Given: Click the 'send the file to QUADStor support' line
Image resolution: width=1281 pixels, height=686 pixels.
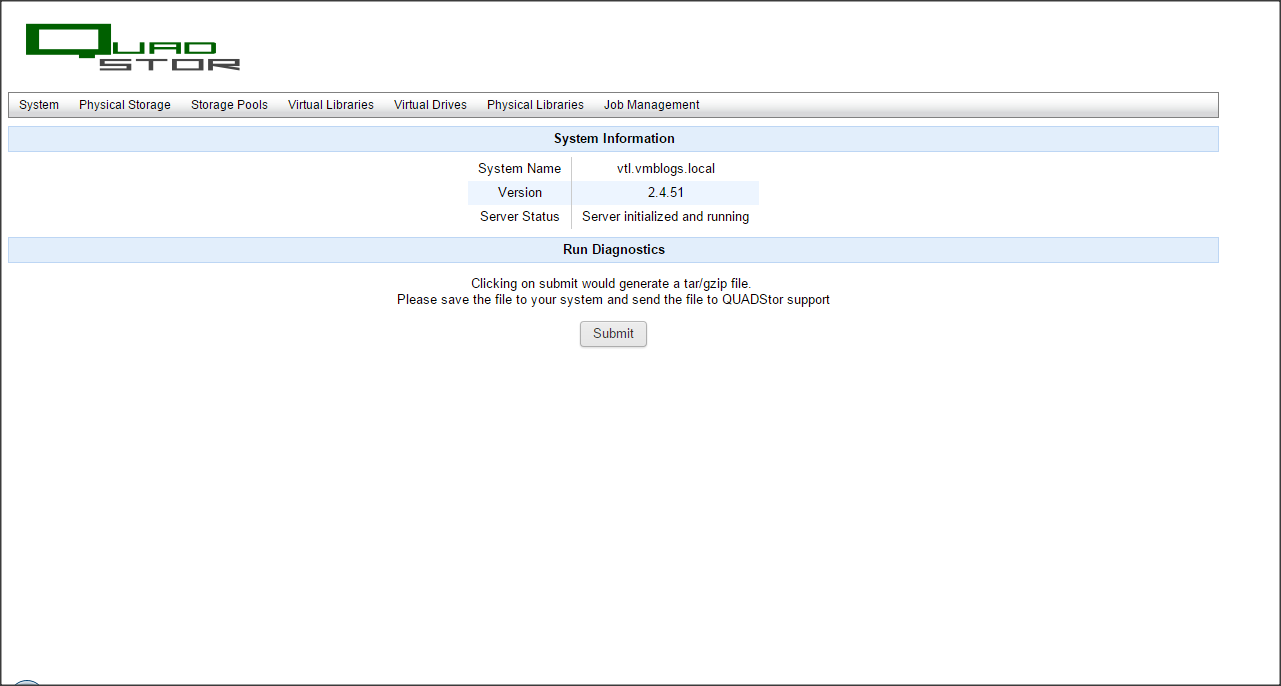Looking at the screenshot, I should point(613,299).
